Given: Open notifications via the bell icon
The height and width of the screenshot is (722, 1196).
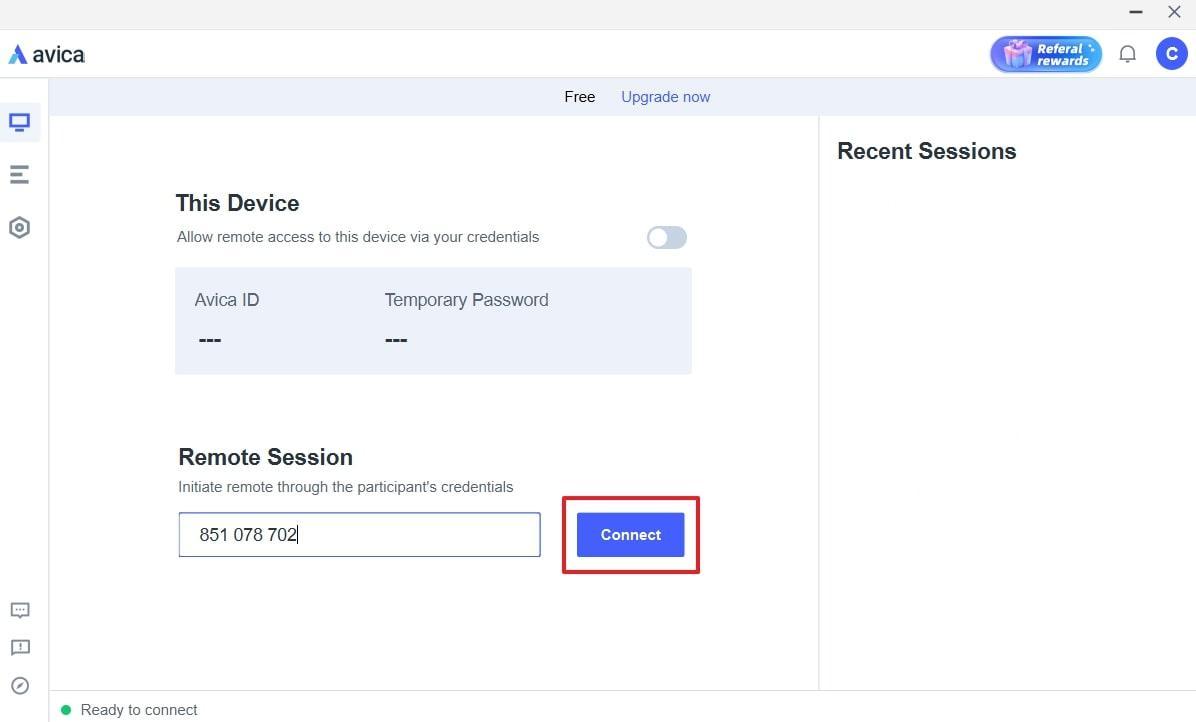Looking at the screenshot, I should [1127, 53].
